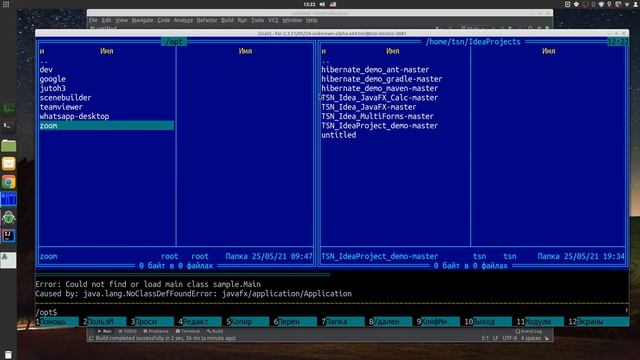Open the Trash icon on the dock
This screenshot has width=640, height=360.
tap(8, 354)
